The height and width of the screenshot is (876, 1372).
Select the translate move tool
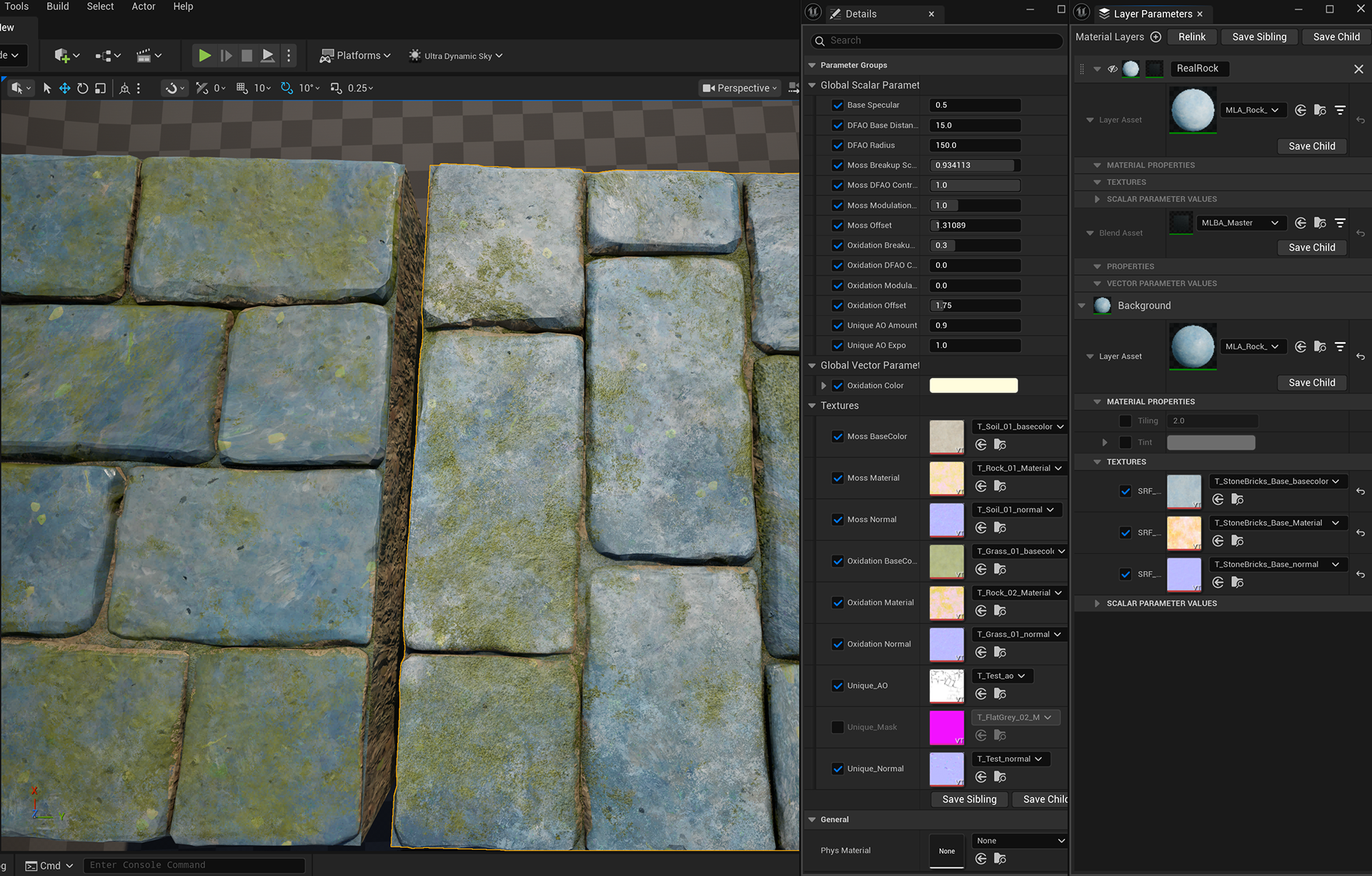point(64,88)
